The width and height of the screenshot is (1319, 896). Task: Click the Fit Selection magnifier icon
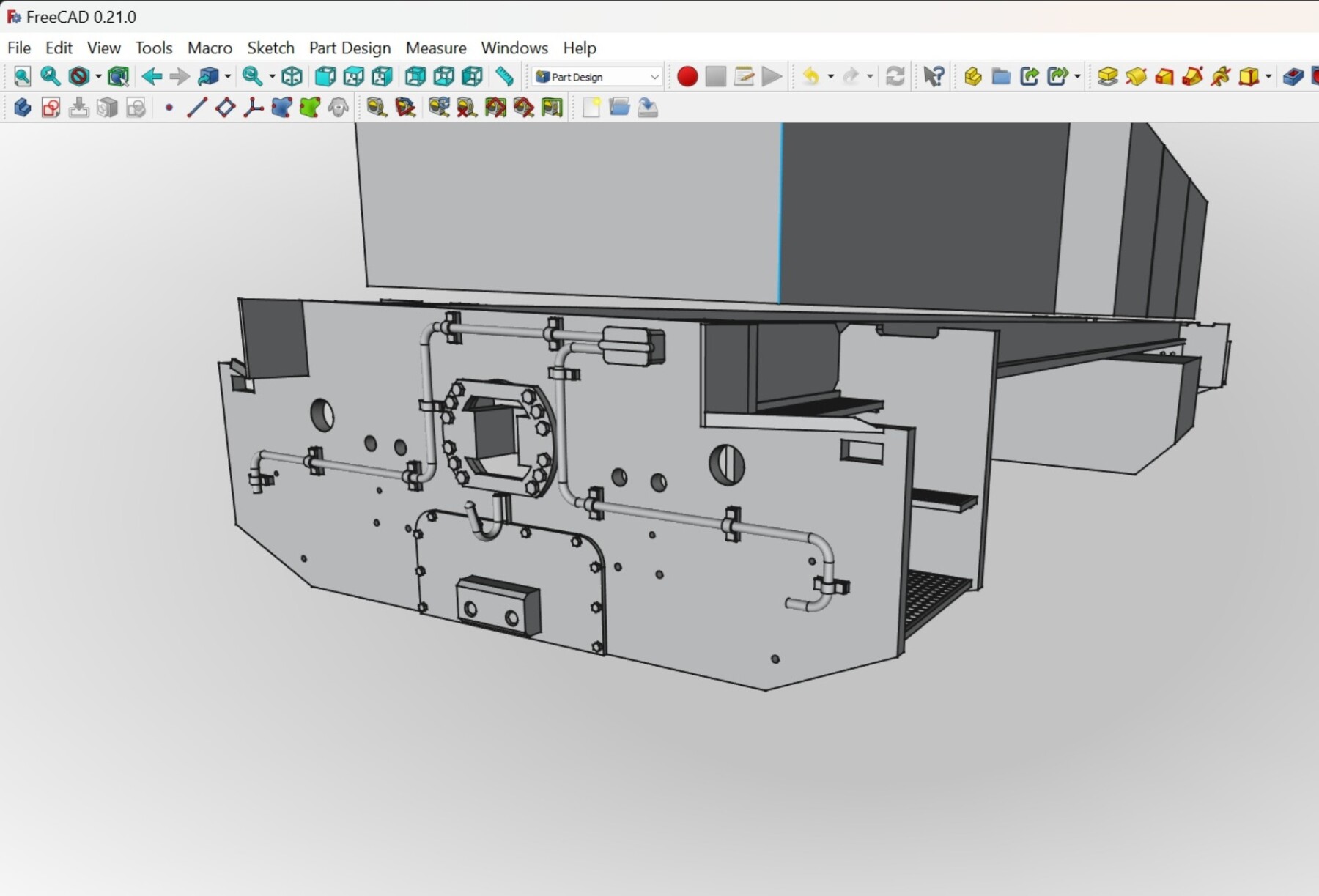click(51, 76)
